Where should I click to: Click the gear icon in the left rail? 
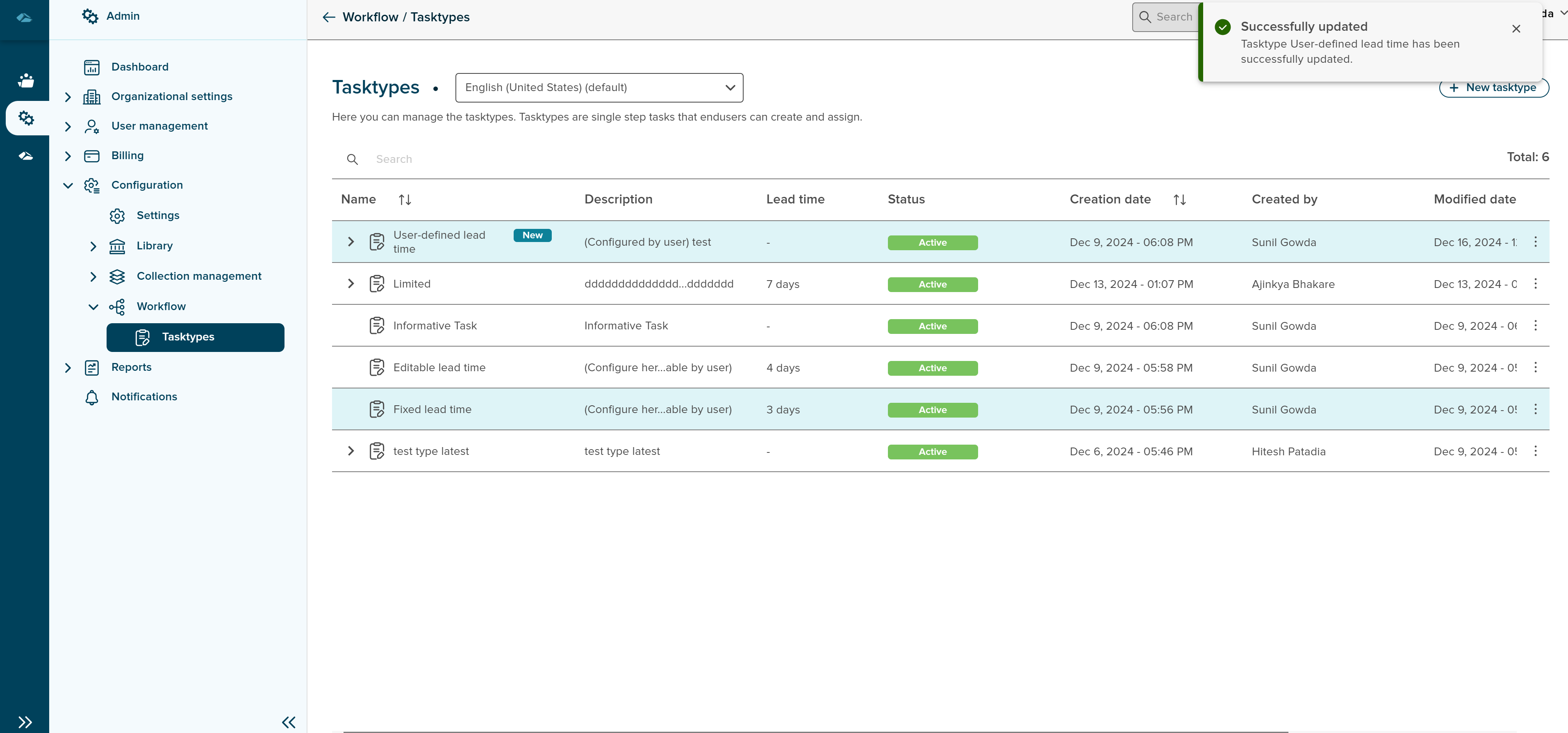tap(25, 118)
